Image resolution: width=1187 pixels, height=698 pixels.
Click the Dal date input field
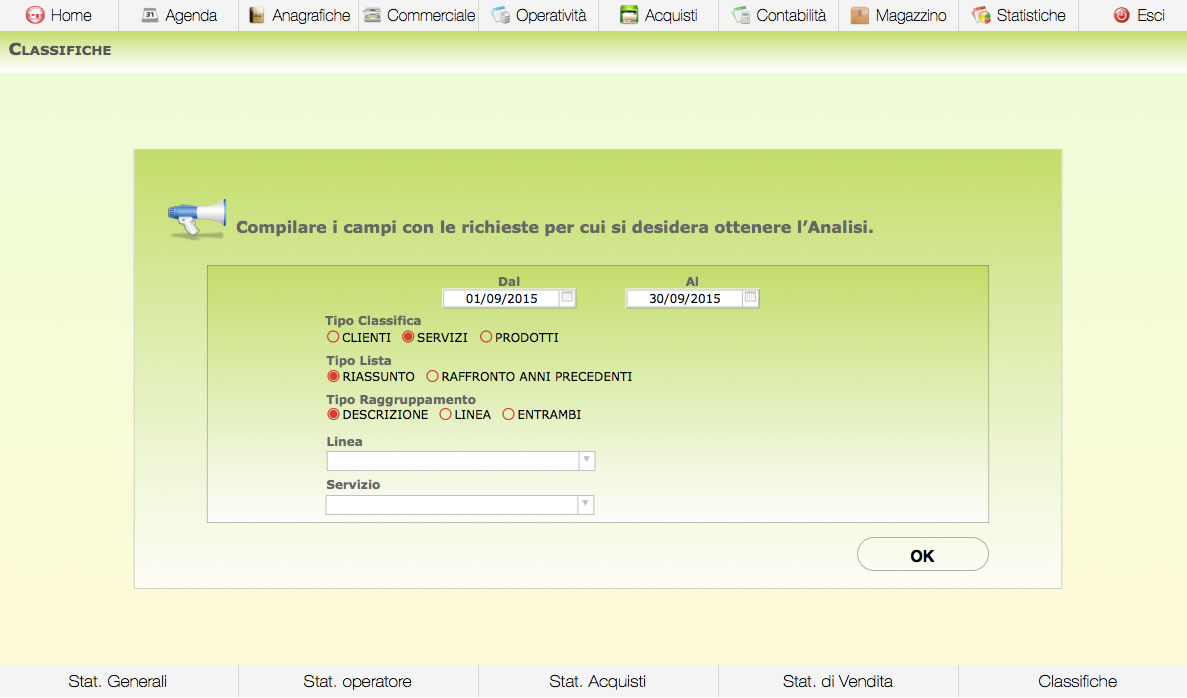pos(501,298)
